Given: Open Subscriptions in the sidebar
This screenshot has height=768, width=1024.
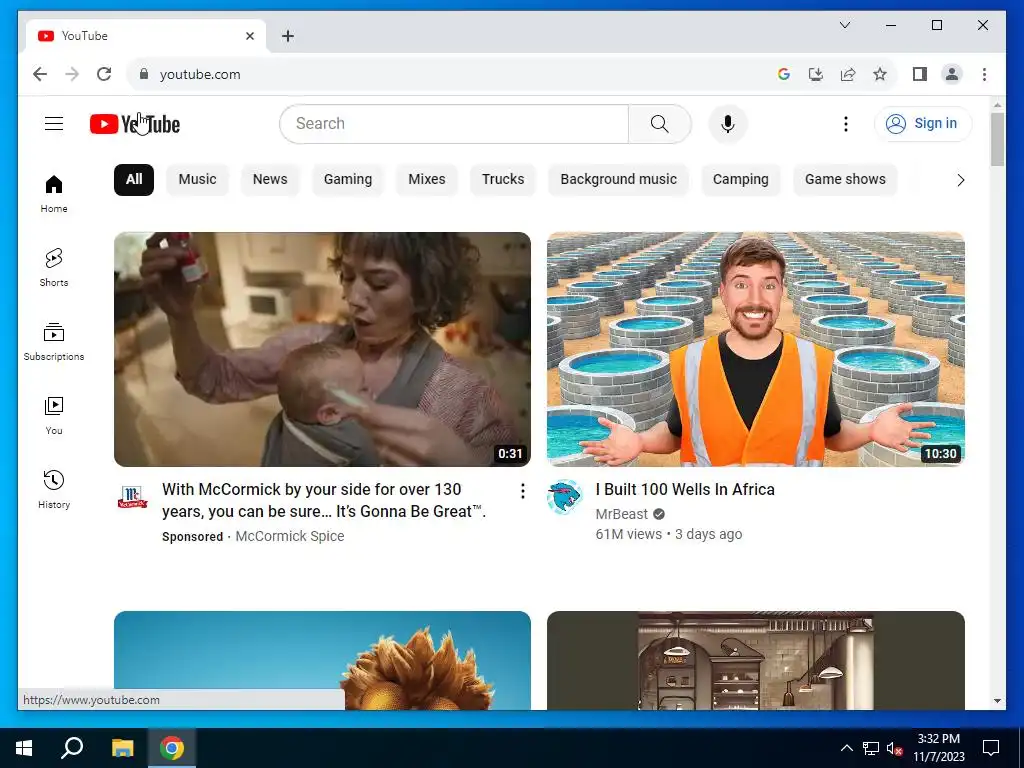Looking at the screenshot, I should pos(54,342).
